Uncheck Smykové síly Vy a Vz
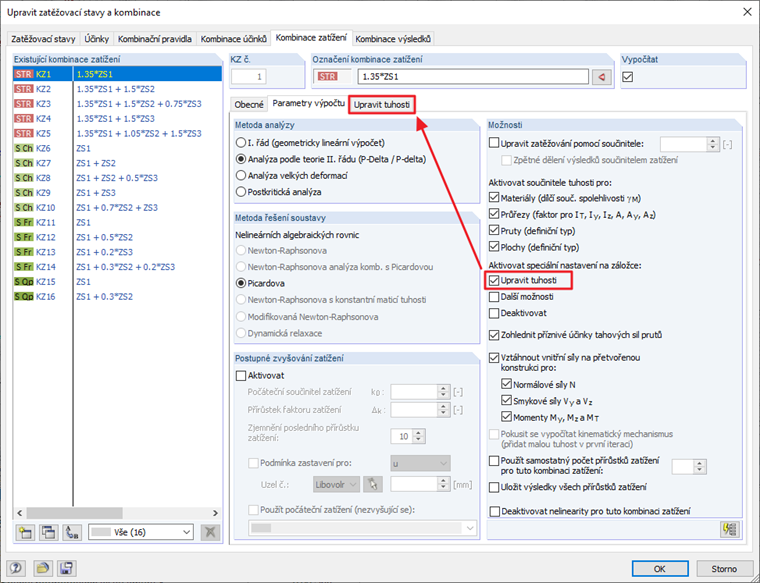This screenshot has width=760, height=583. [x=507, y=401]
